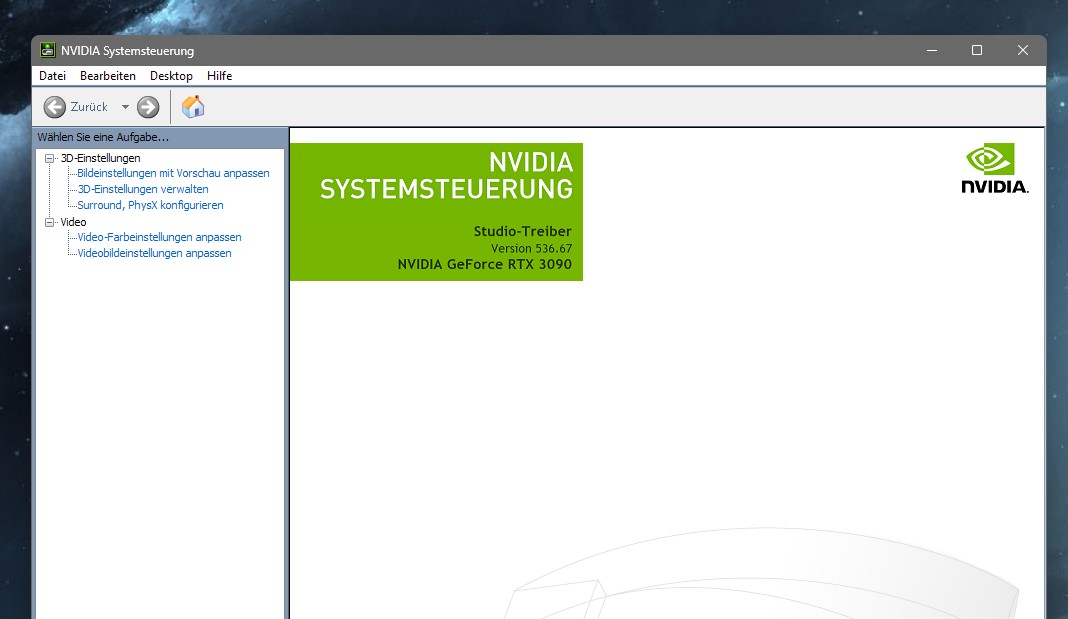
Task: Click the Back arrow icon
Action: (54, 107)
